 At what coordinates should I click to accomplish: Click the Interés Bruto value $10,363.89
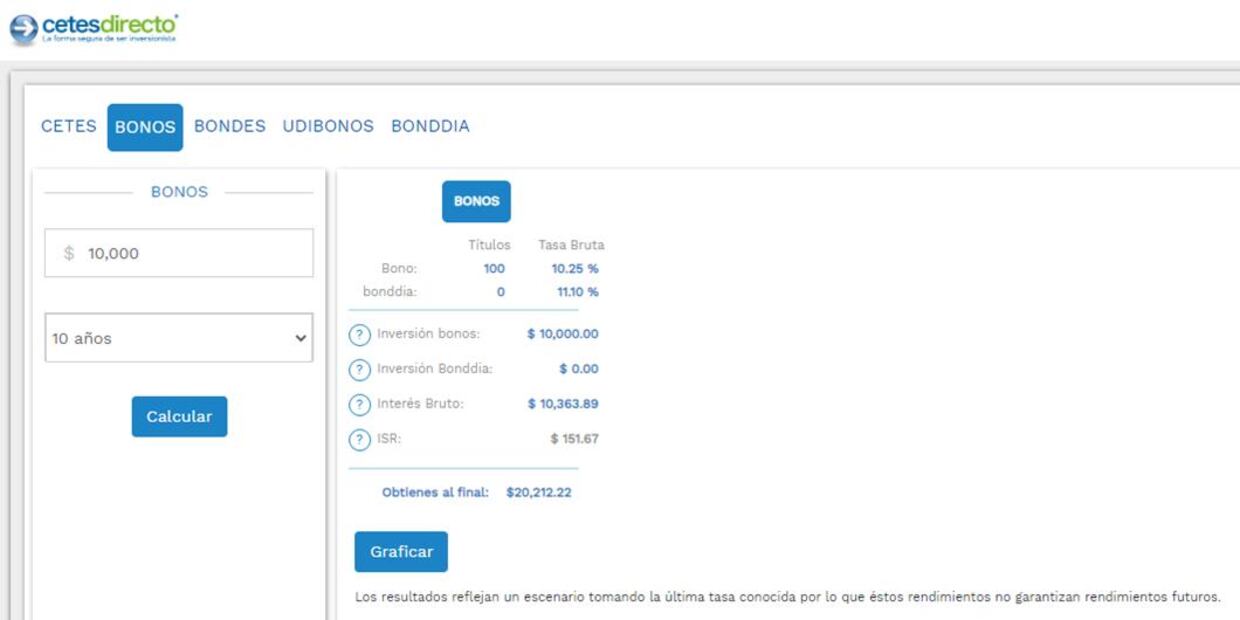click(x=562, y=404)
